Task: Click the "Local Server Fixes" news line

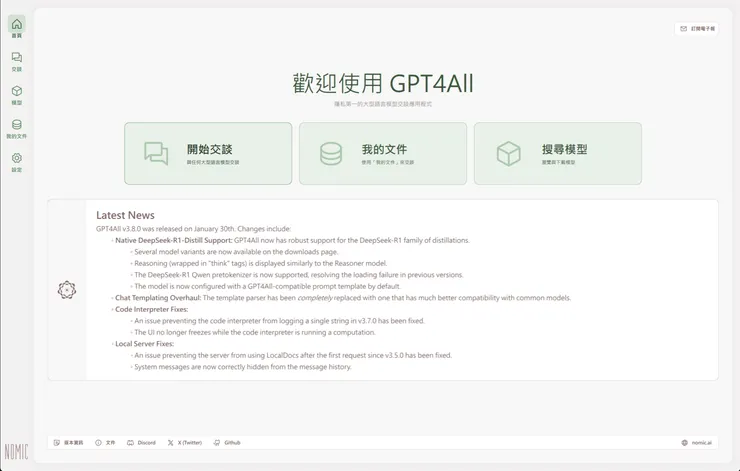Action: [144, 344]
